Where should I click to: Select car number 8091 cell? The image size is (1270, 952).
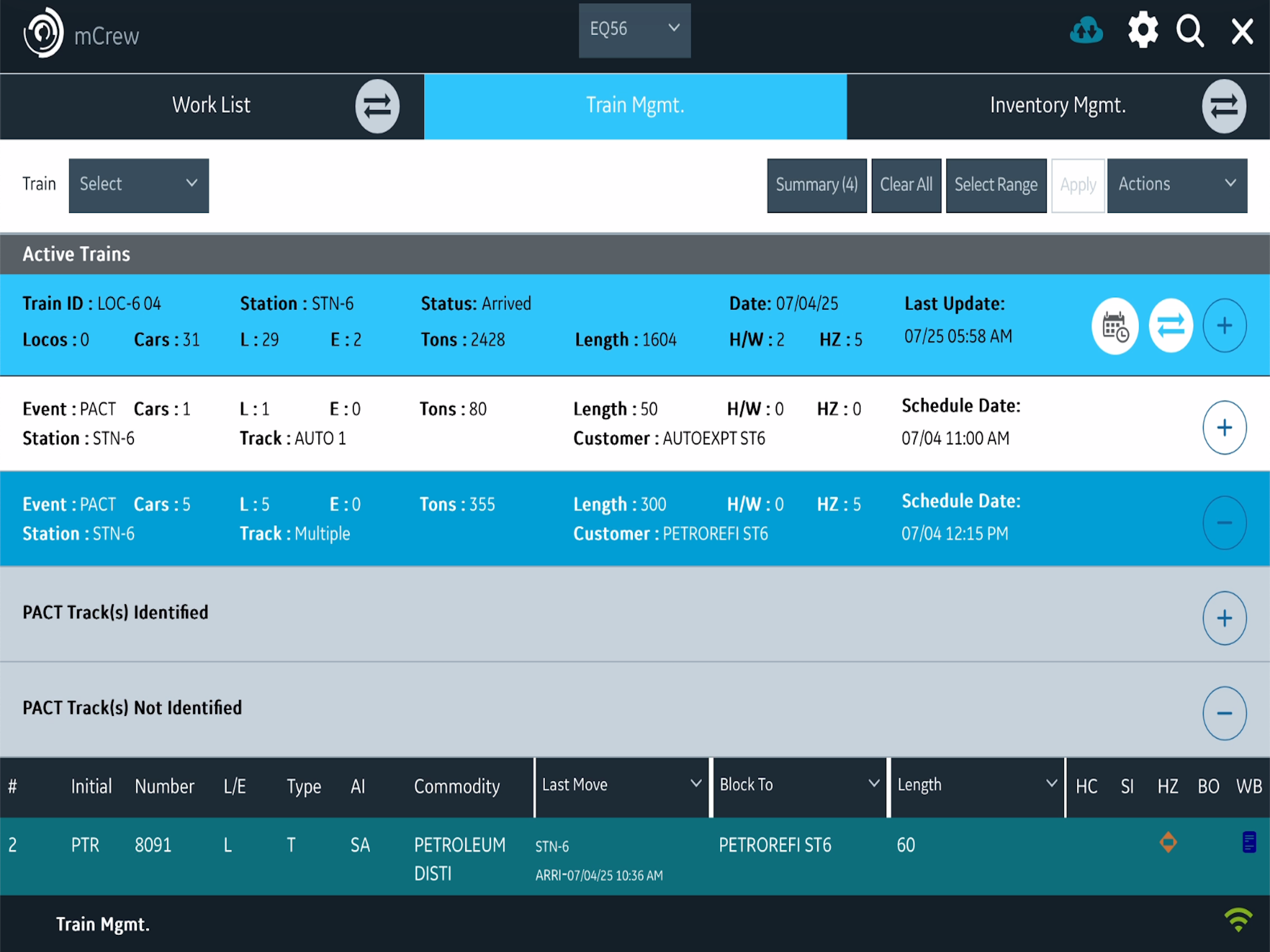pos(153,845)
